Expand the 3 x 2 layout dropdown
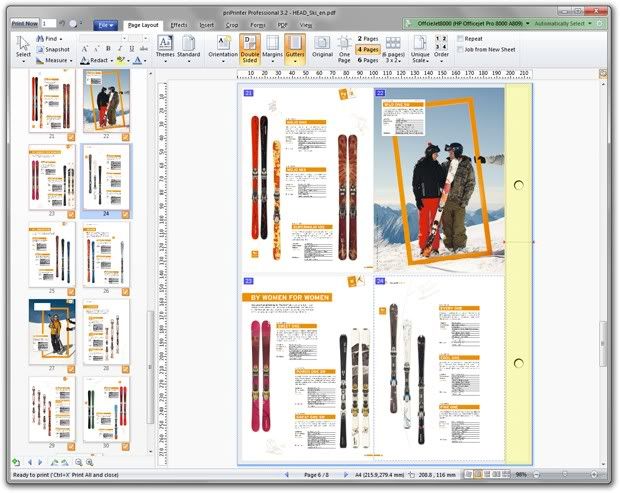Image resolution: width=620 pixels, height=493 pixels. coord(393,60)
